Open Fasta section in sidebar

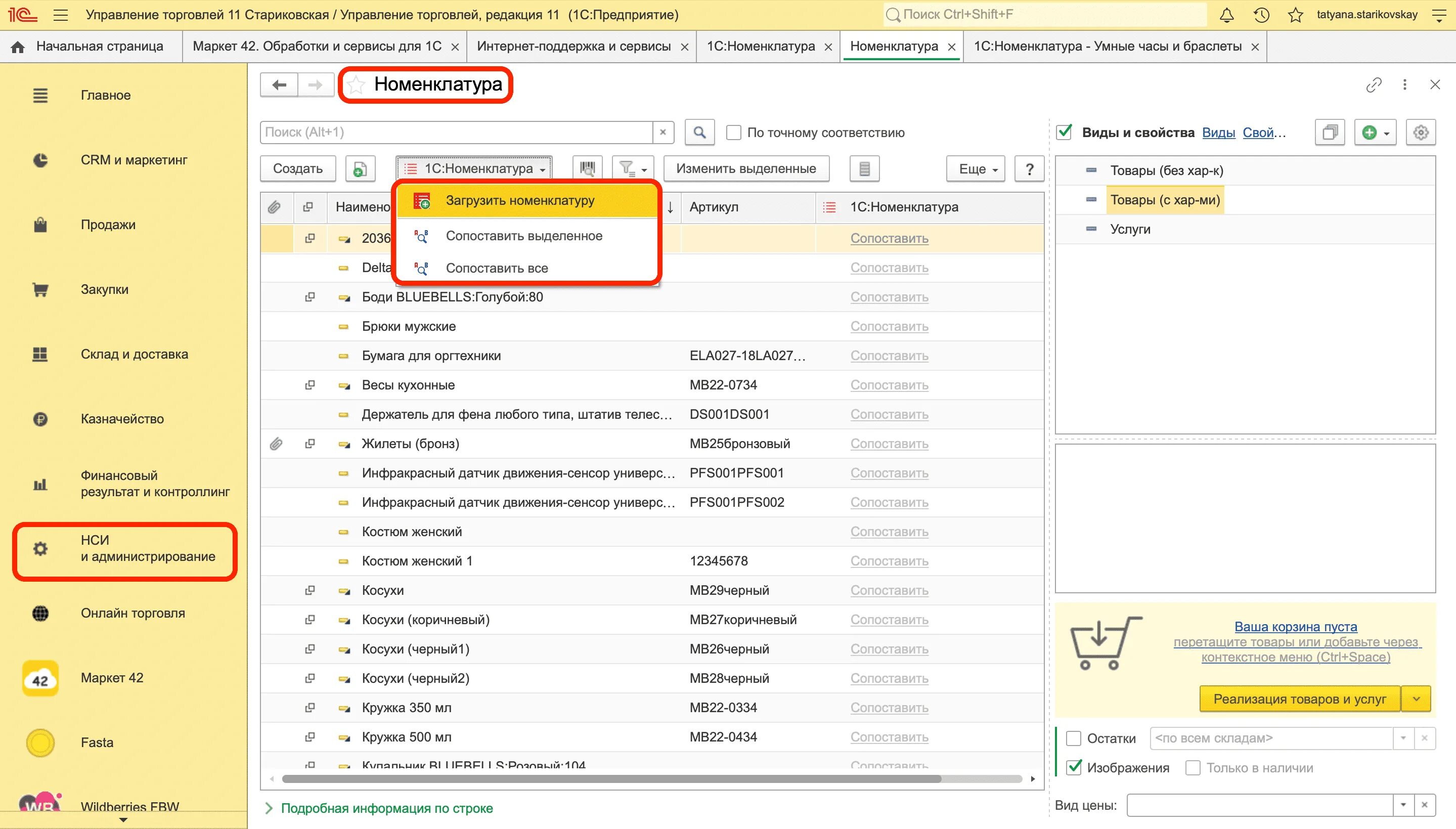(x=97, y=743)
